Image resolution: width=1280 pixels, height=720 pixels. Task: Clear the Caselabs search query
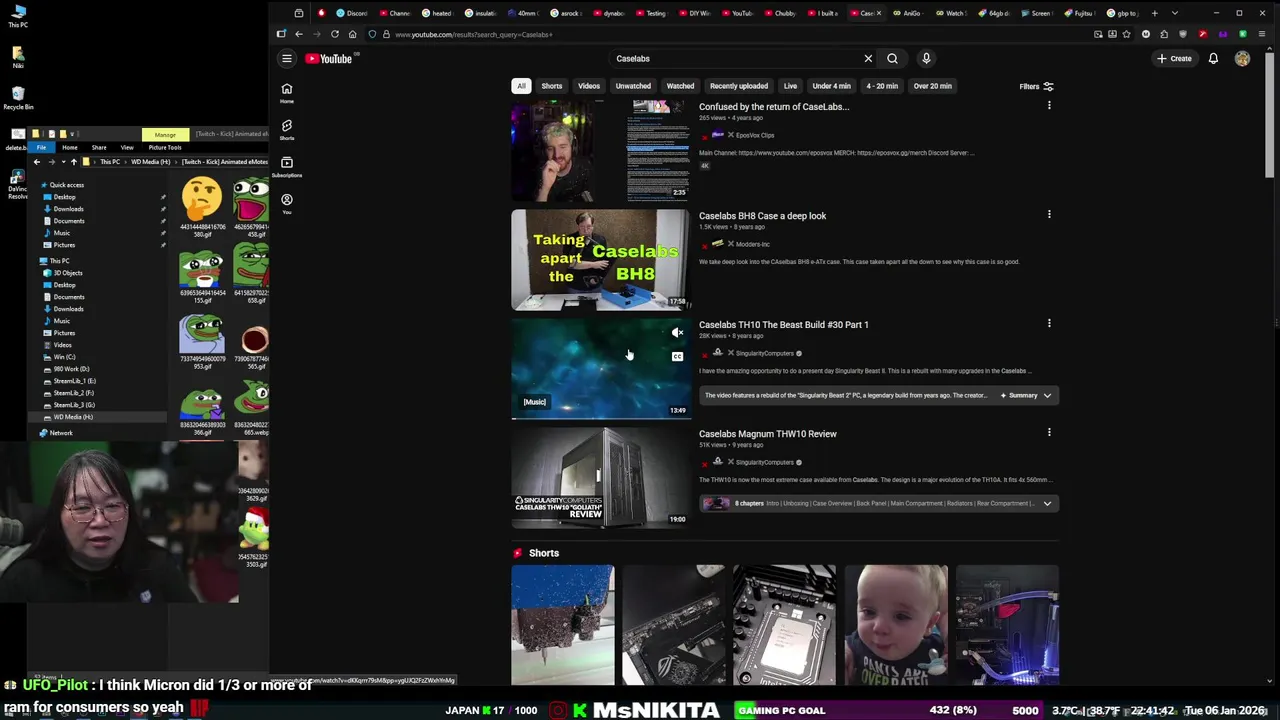(868, 58)
